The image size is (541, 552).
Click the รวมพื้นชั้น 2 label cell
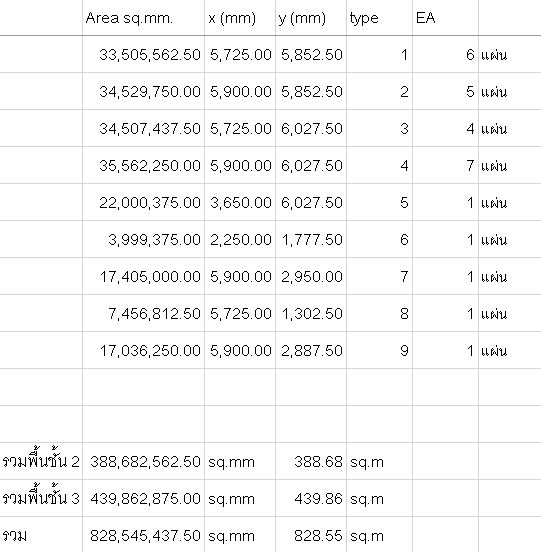coord(41,461)
